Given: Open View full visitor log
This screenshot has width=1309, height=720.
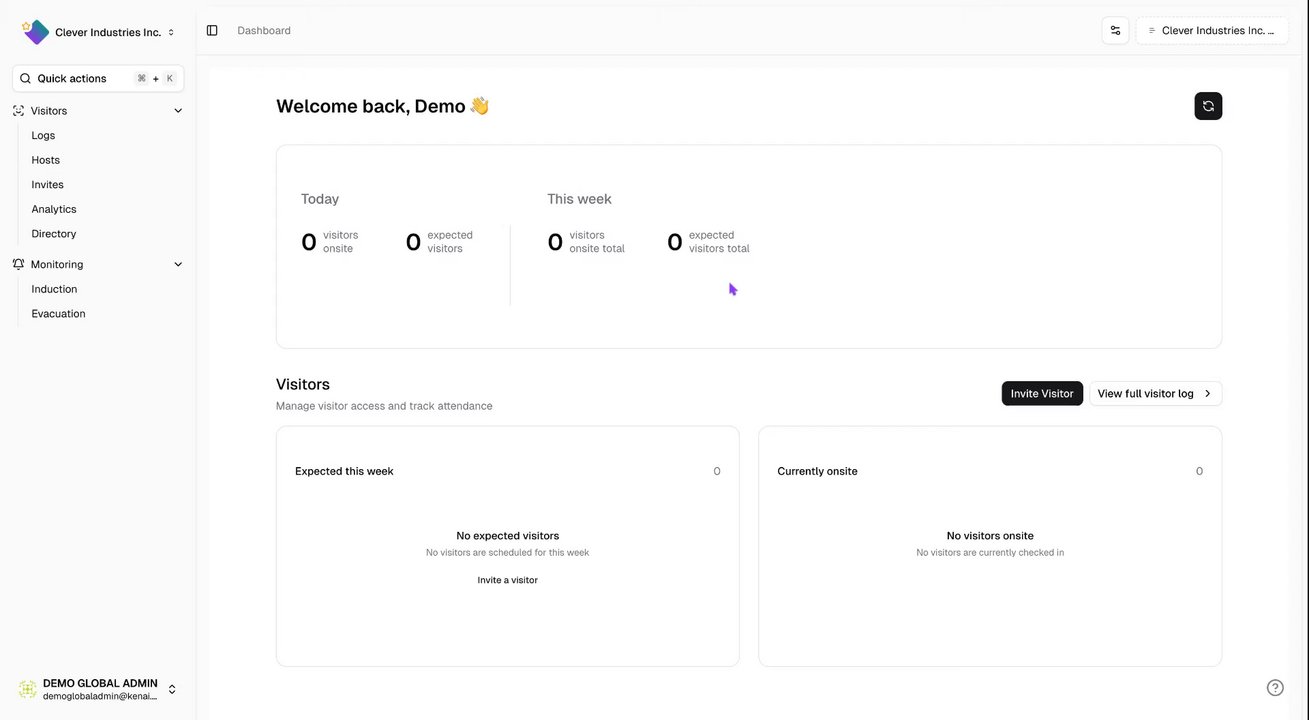Looking at the screenshot, I should point(1155,394).
